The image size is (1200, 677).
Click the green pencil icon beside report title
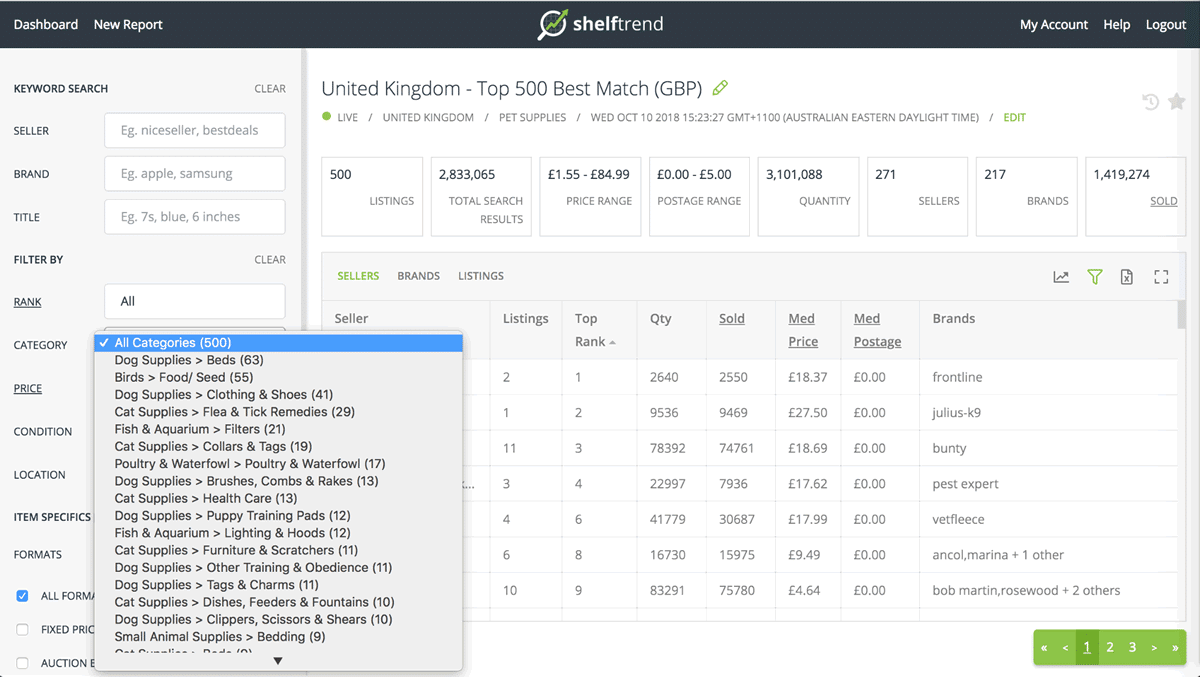click(720, 88)
